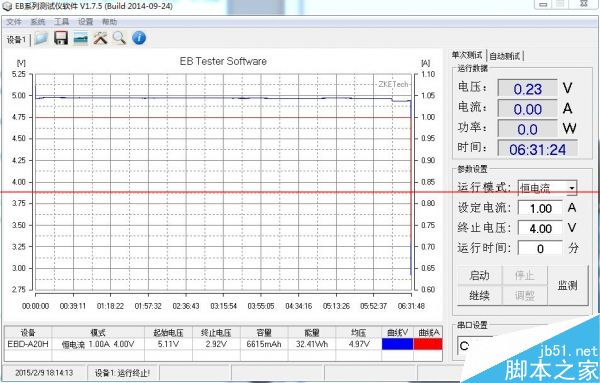Click the EB Tester Software chart title
The height and width of the screenshot is (383, 600).
pos(223,61)
